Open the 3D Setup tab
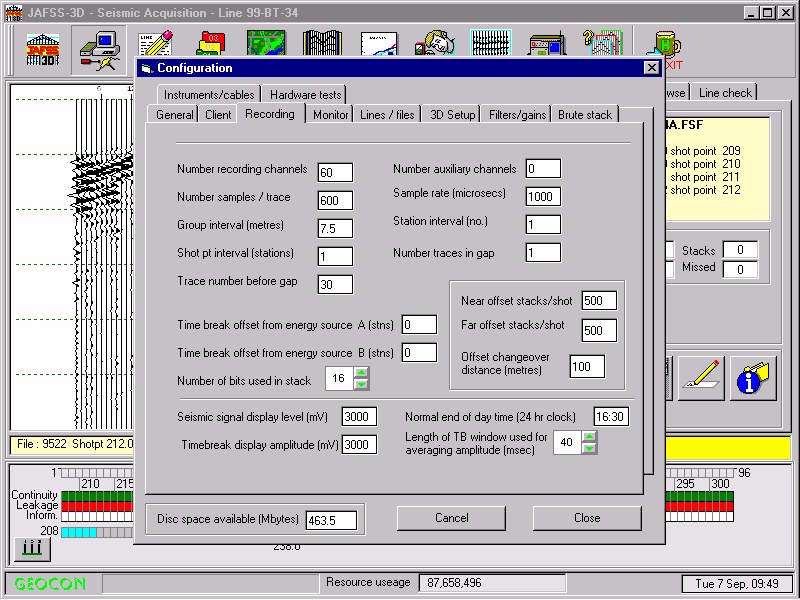This screenshot has height=600, width=800. (452, 114)
